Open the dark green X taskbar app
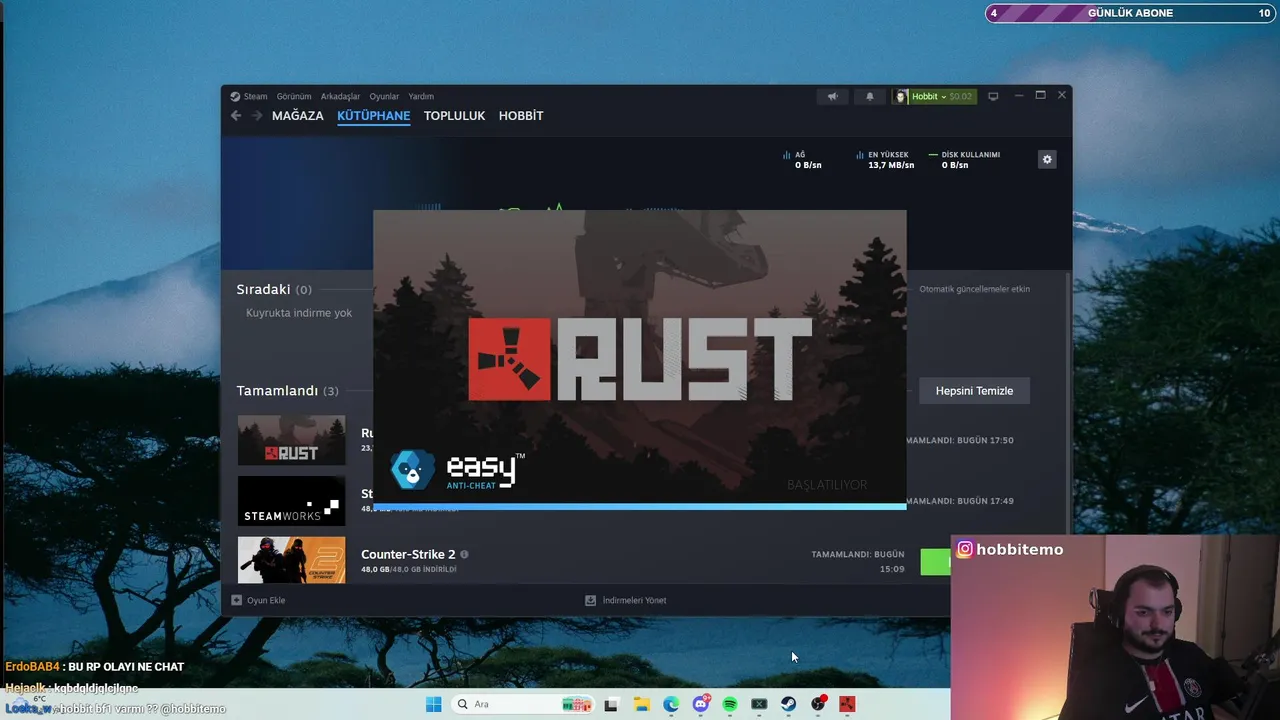 tap(759, 704)
